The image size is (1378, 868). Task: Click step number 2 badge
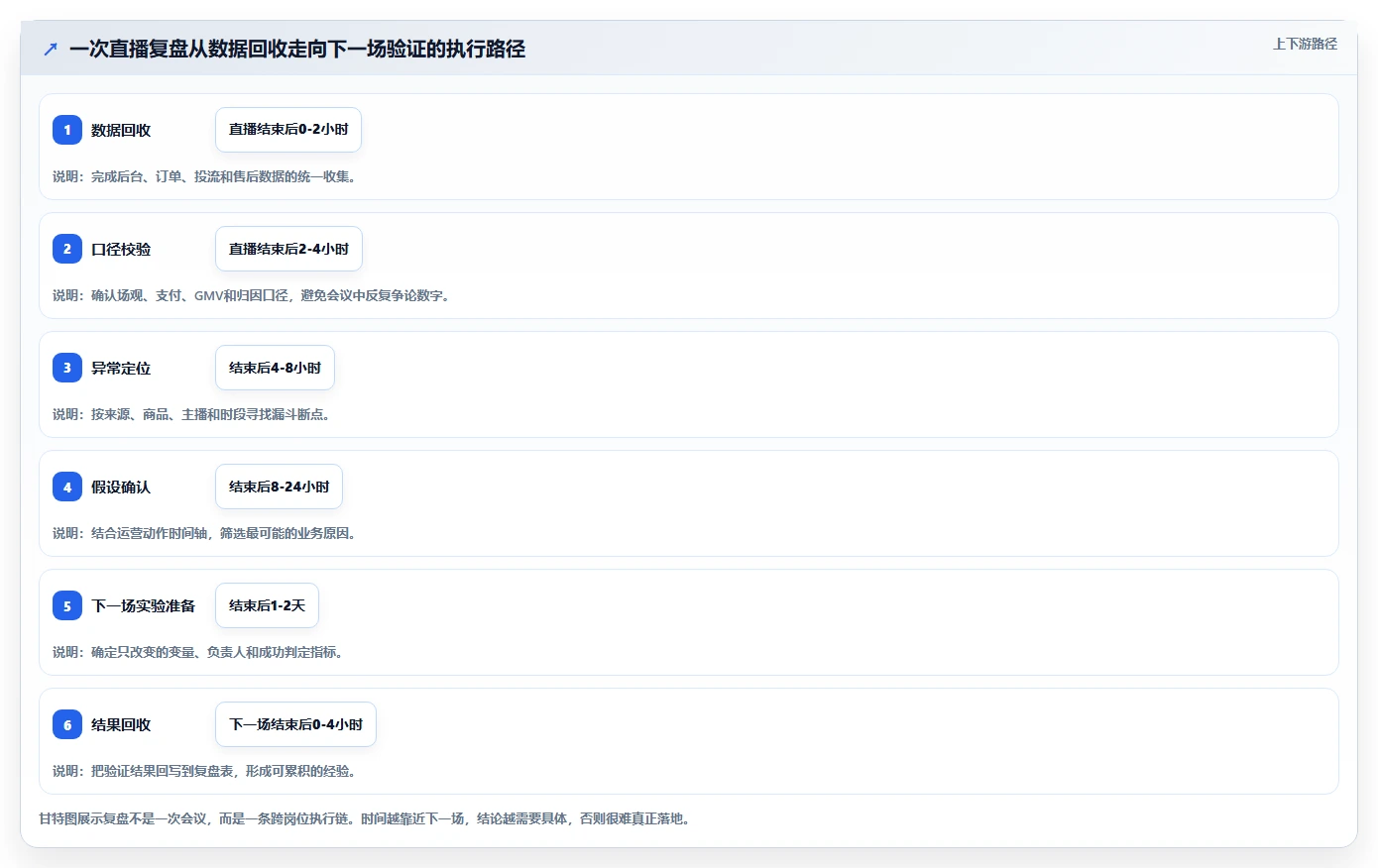point(67,249)
